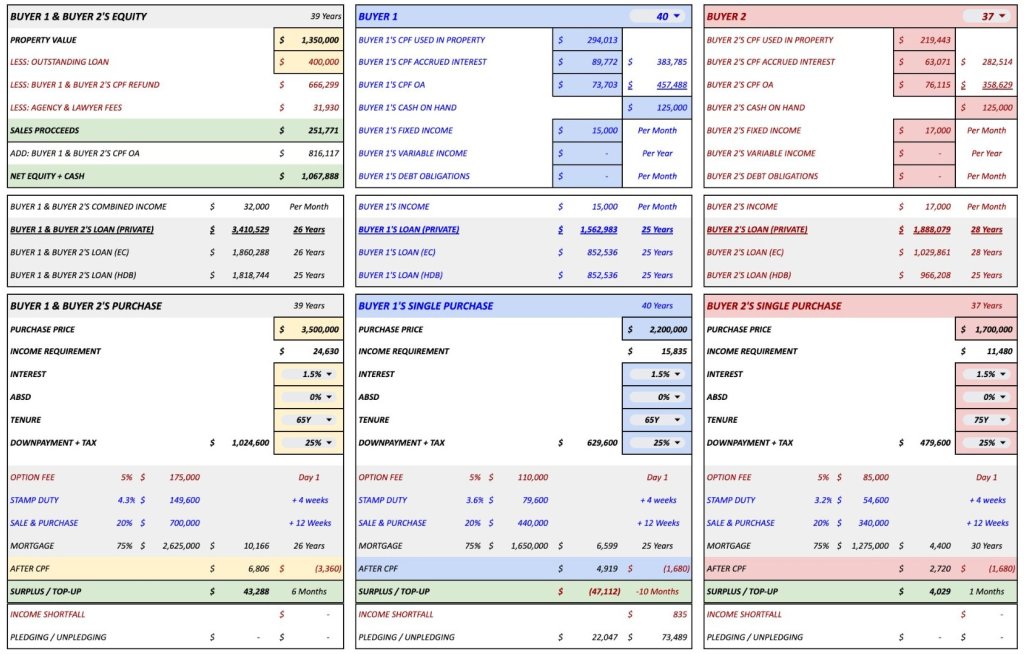Select Buyer 1 CPF accrued interest 89,772

(x=588, y=62)
